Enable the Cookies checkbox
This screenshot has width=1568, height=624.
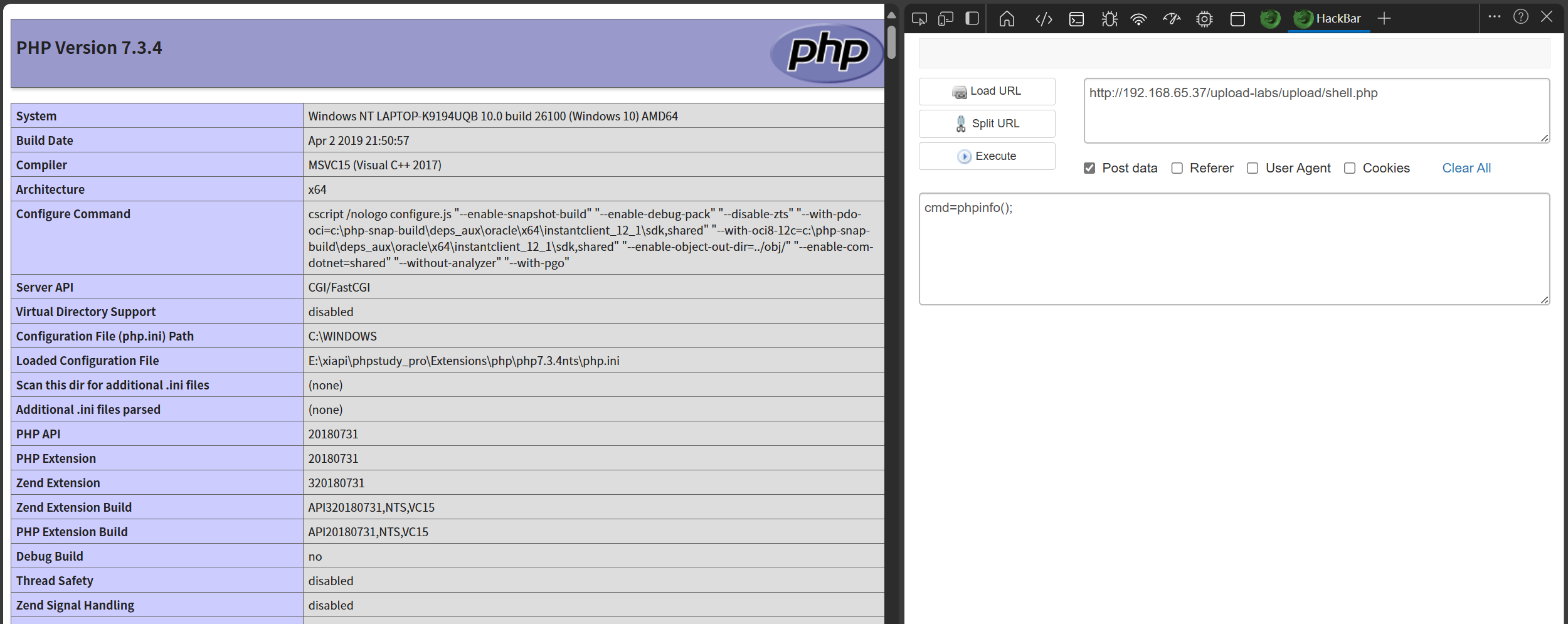click(x=1350, y=168)
